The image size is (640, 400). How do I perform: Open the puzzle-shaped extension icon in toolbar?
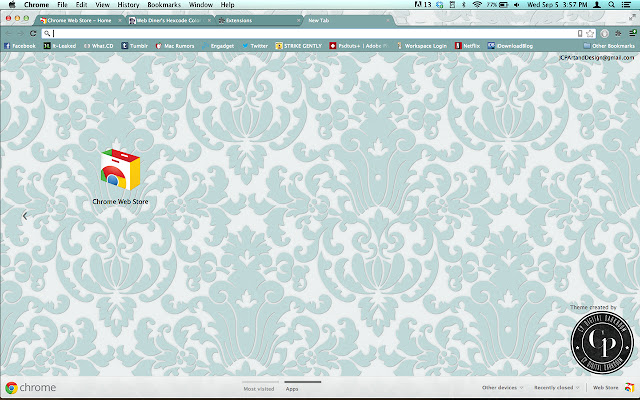click(618, 33)
